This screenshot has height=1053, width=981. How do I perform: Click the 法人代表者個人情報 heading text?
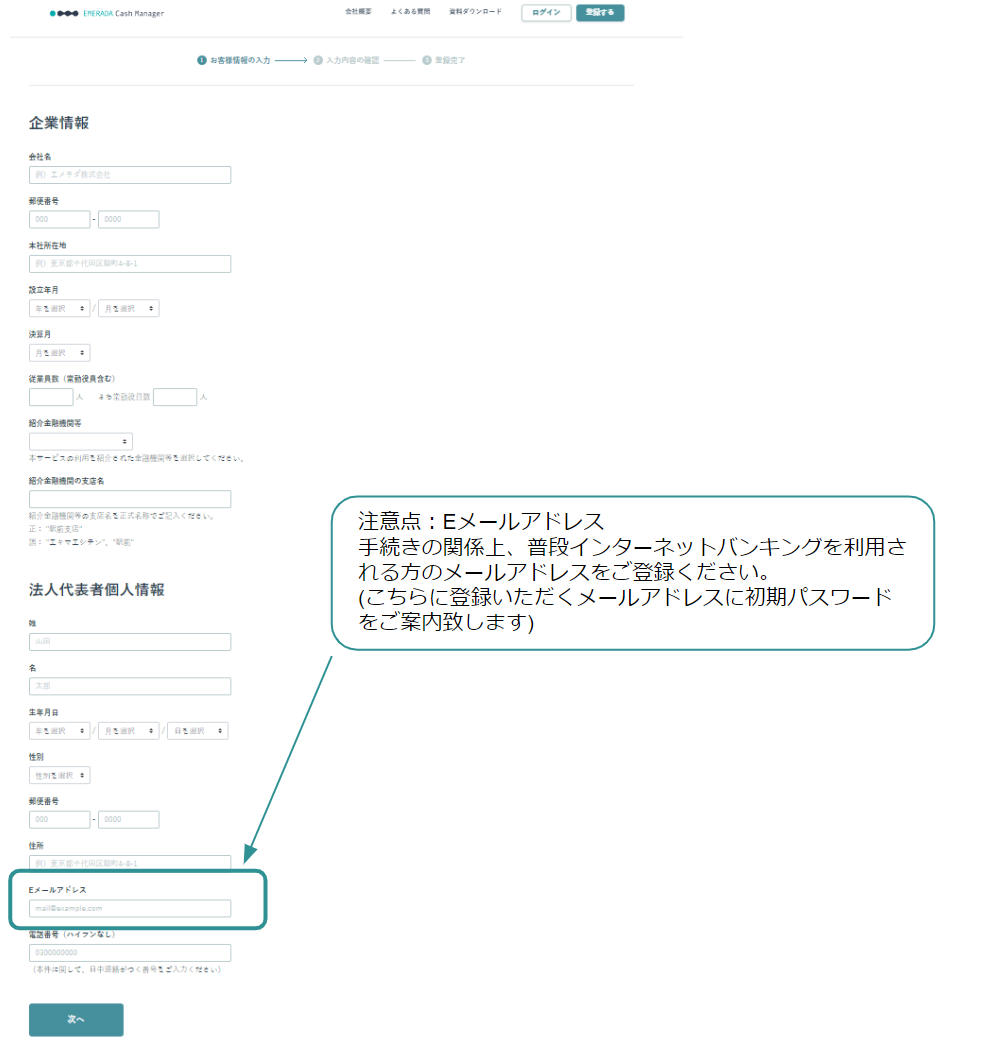tap(97, 590)
